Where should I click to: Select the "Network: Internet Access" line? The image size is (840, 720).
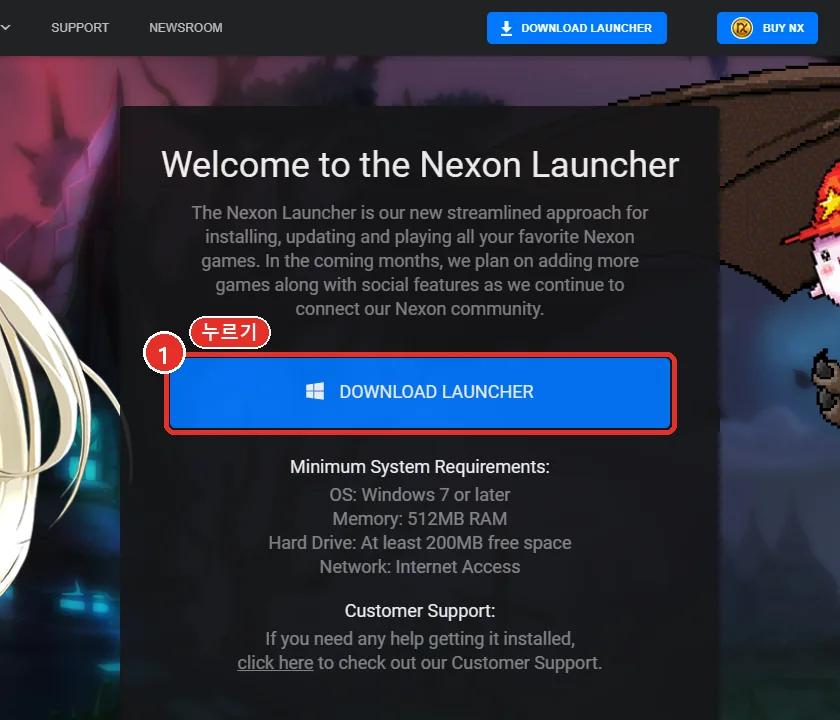tap(420, 567)
